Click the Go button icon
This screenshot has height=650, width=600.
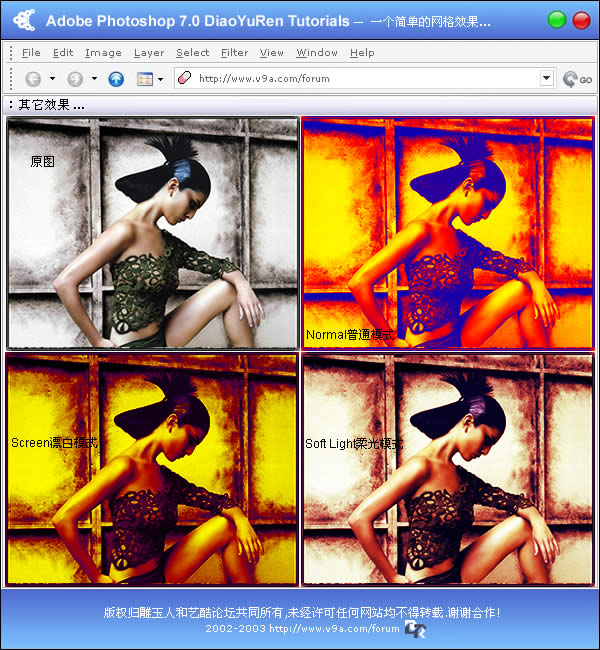point(577,79)
